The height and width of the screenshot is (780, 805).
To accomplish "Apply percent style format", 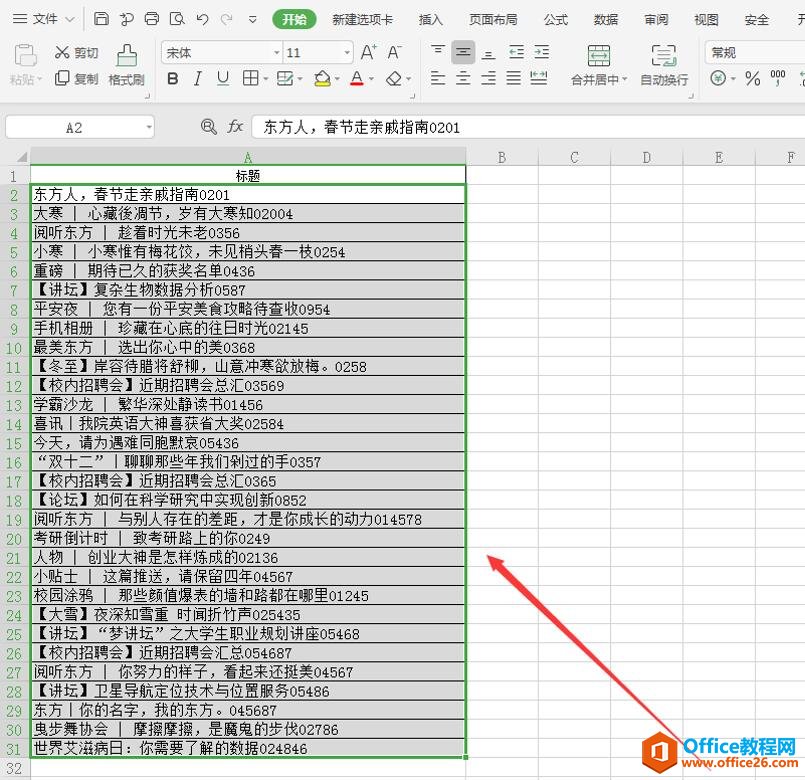I will (753, 79).
